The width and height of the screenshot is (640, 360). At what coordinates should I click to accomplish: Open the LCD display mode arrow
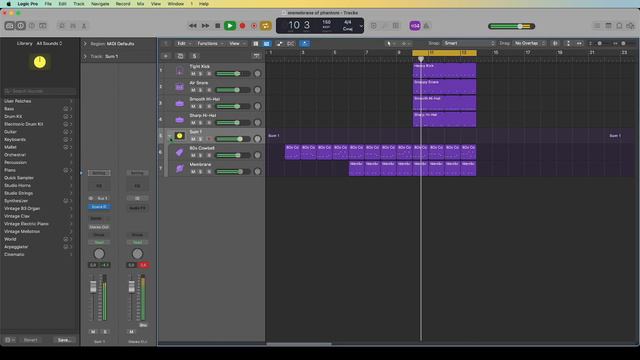pyautogui.click(x=361, y=26)
